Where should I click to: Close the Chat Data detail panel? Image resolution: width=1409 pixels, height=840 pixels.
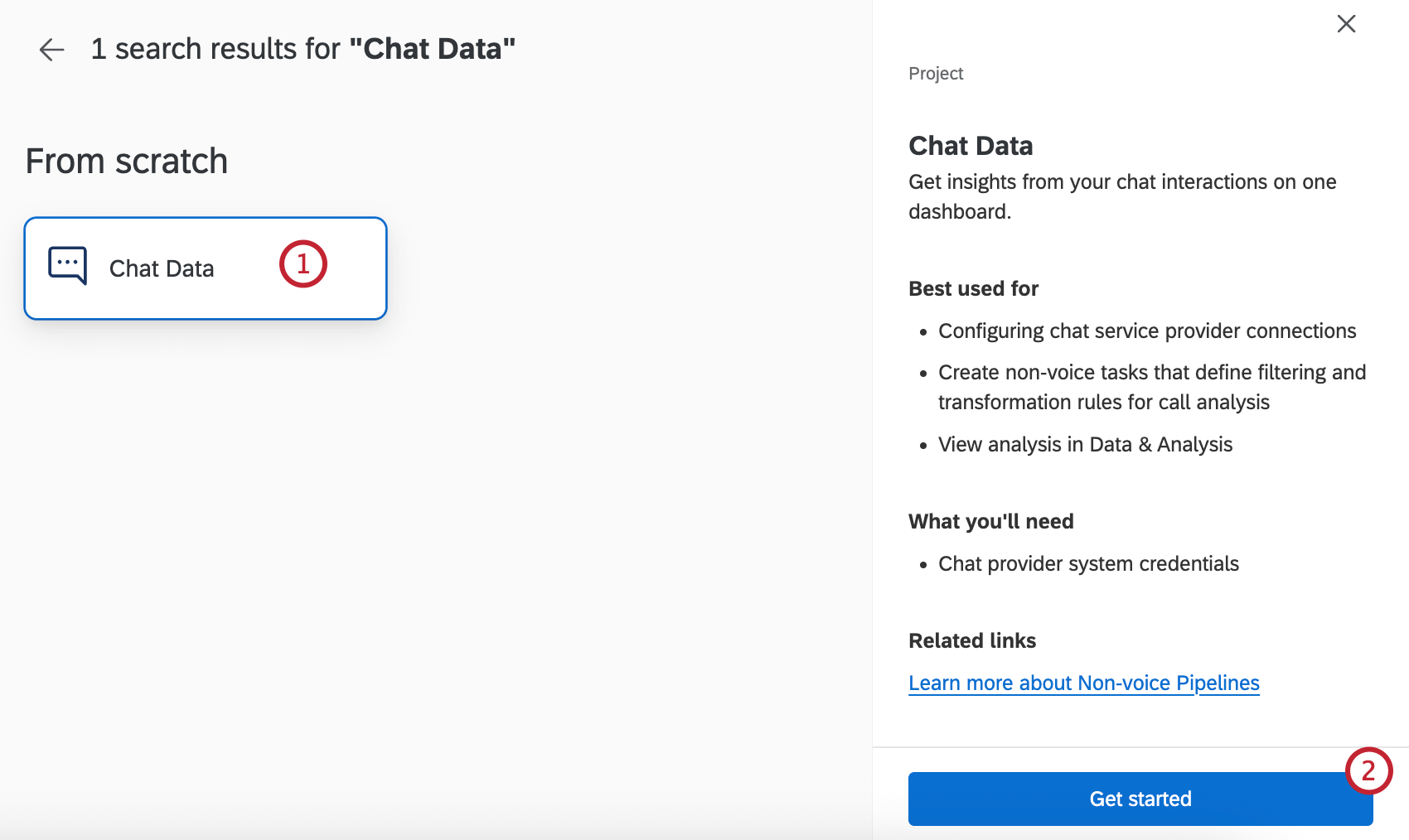(x=1345, y=24)
